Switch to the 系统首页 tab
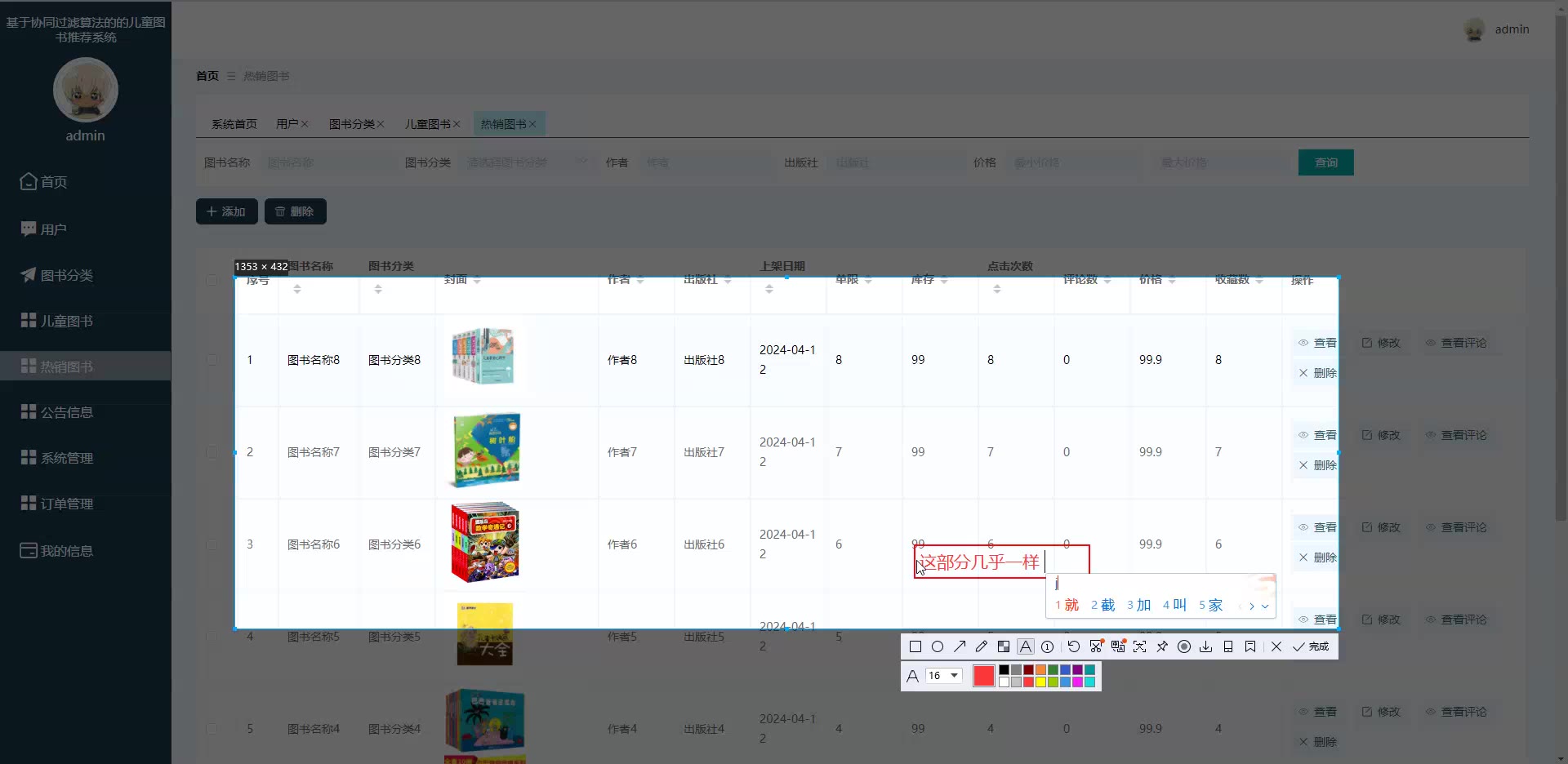The image size is (1568, 764). pyautogui.click(x=234, y=124)
